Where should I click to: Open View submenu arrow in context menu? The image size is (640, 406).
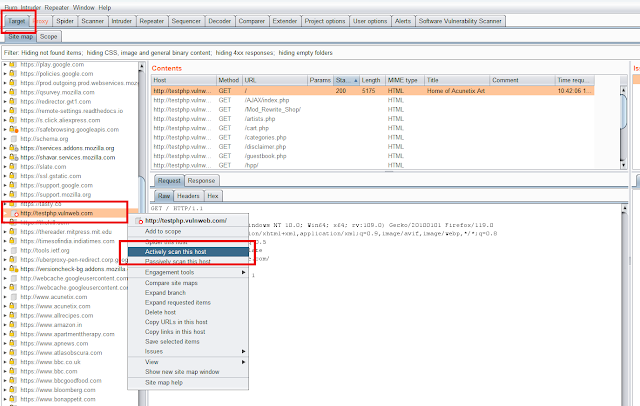[x=243, y=362]
